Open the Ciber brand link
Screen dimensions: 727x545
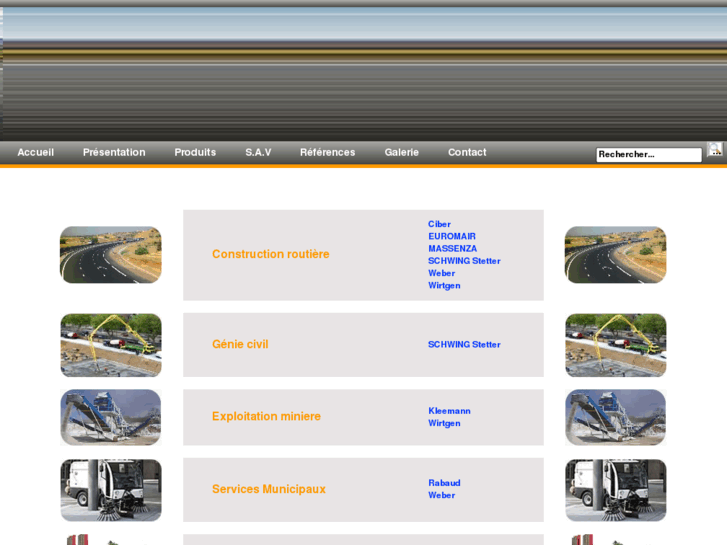click(439, 224)
